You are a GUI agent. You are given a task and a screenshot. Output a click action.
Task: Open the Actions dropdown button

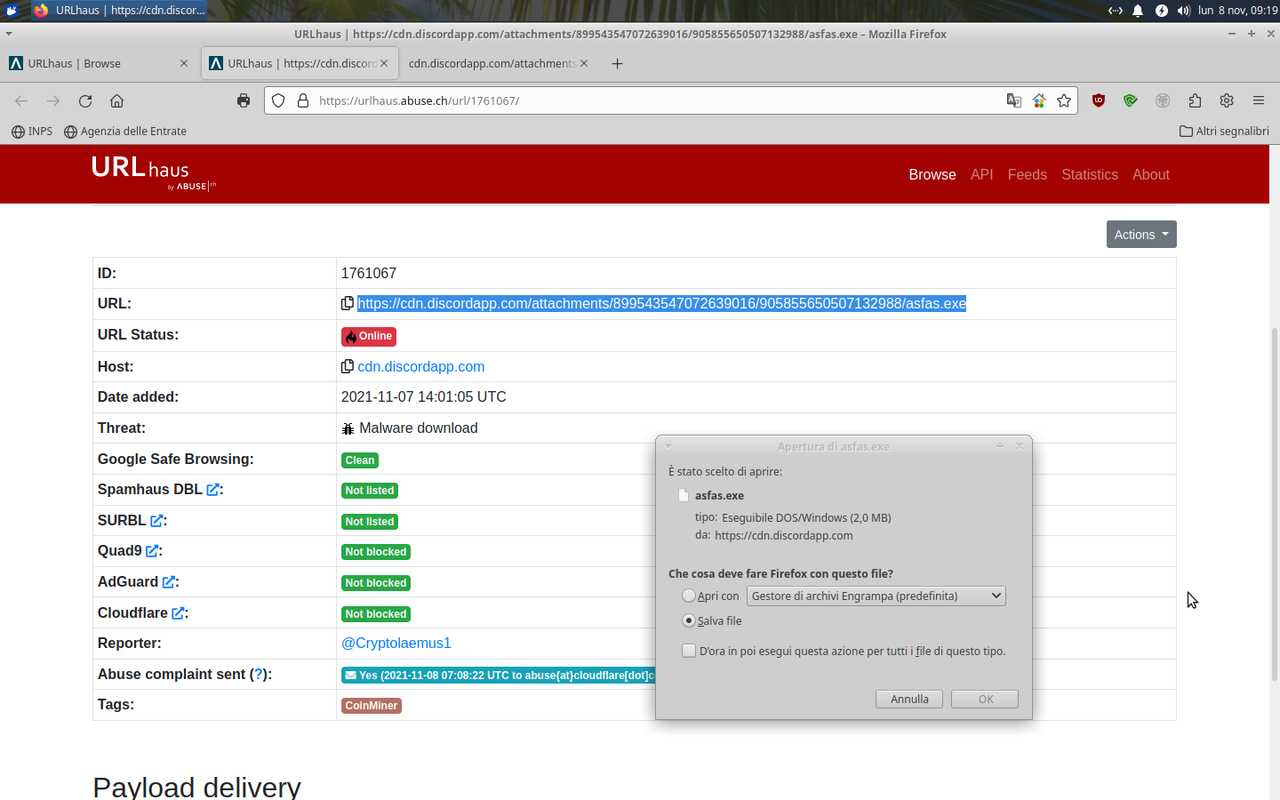click(1141, 234)
